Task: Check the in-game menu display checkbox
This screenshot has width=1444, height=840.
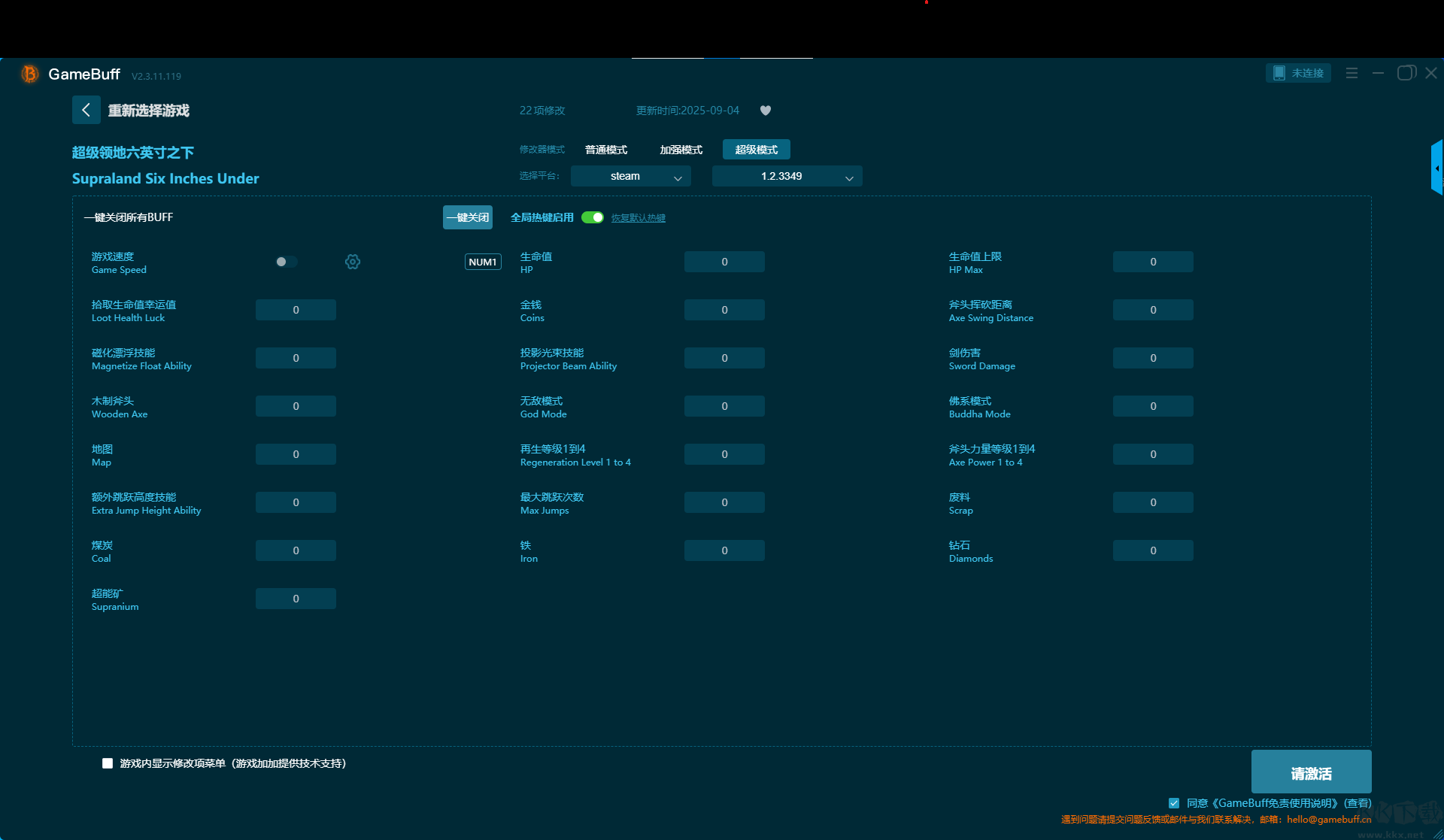Action: [x=108, y=763]
